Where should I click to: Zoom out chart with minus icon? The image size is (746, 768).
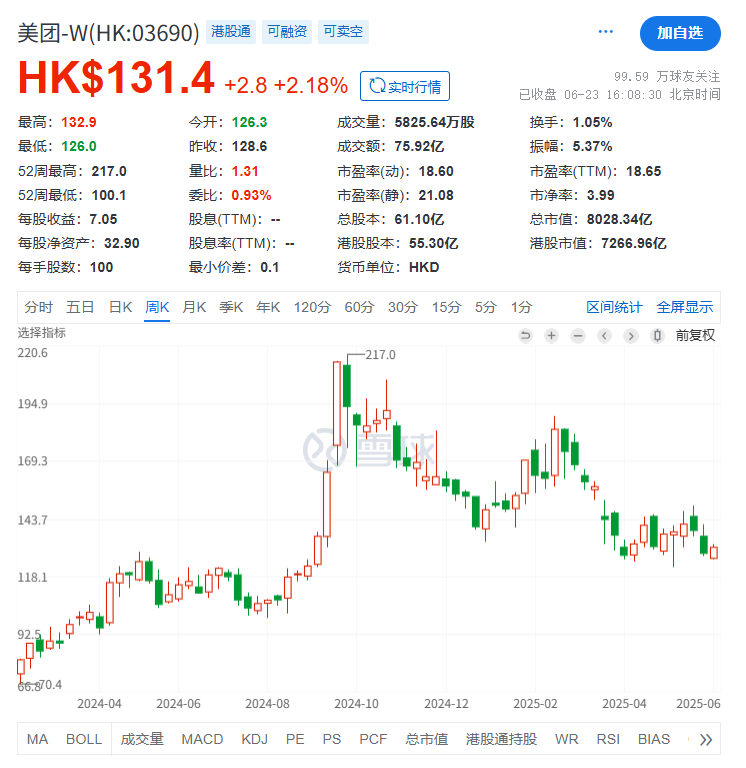(x=578, y=336)
